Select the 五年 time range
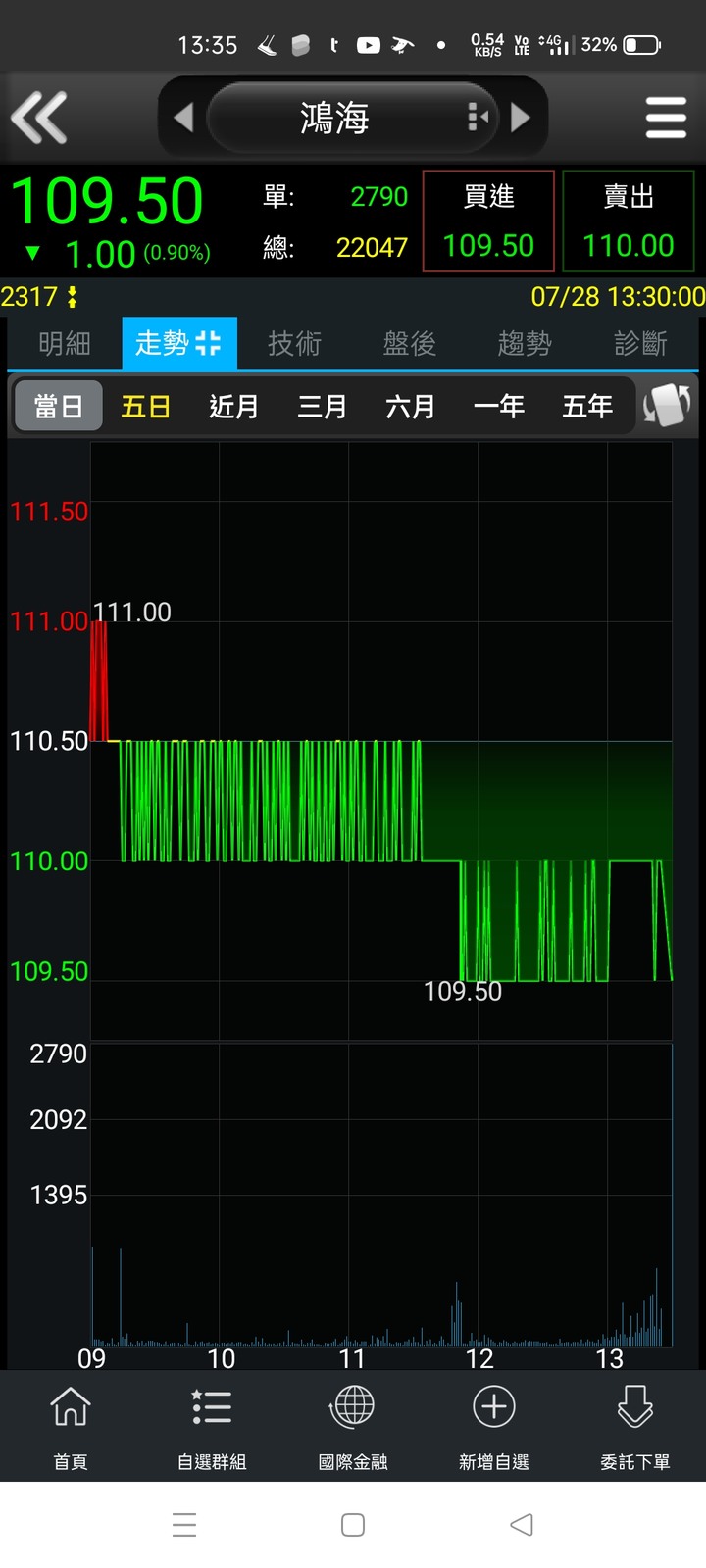 pos(587,406)
